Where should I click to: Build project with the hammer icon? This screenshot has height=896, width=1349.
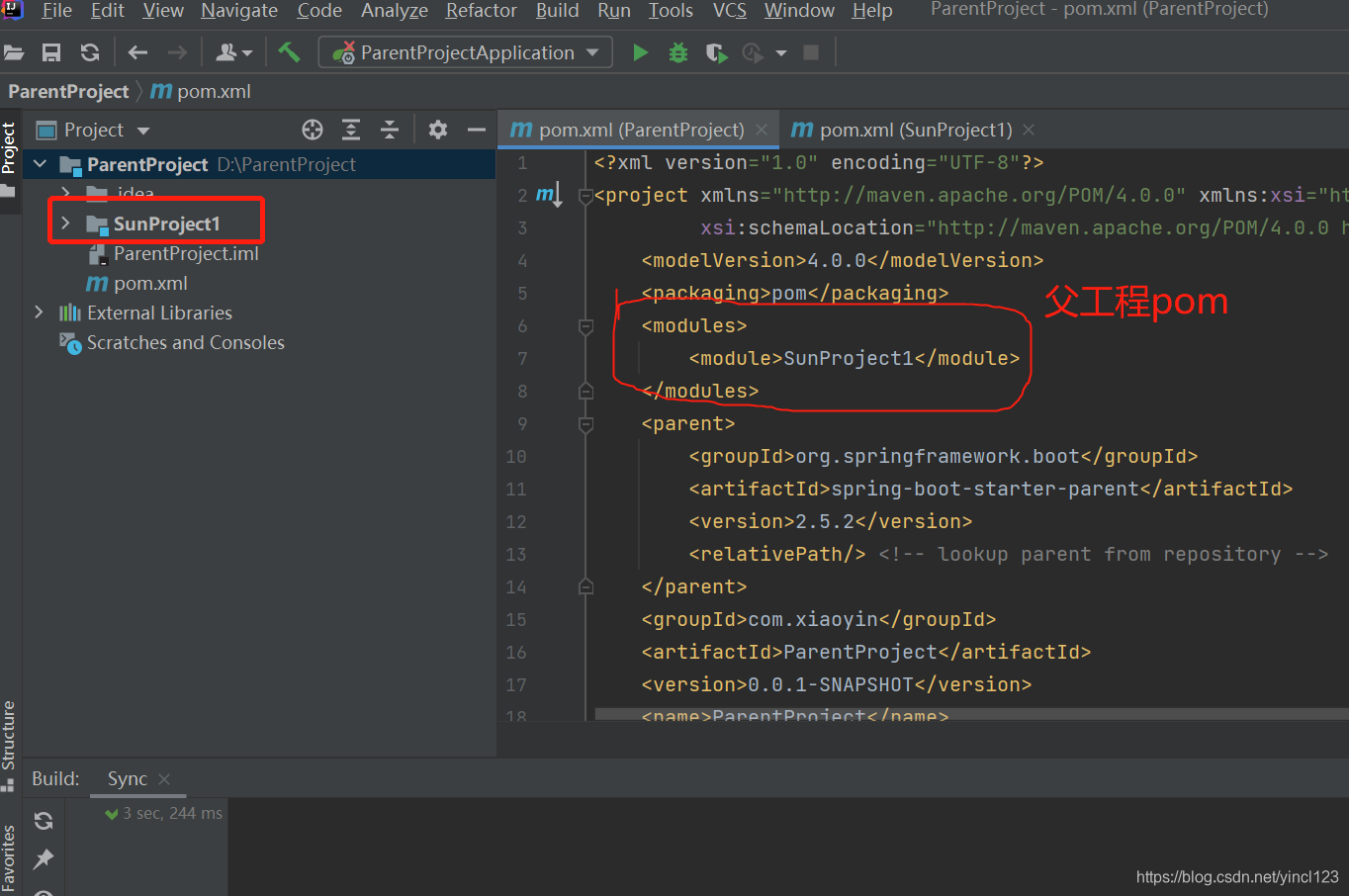pyautogui.click(x=289, y=51)
